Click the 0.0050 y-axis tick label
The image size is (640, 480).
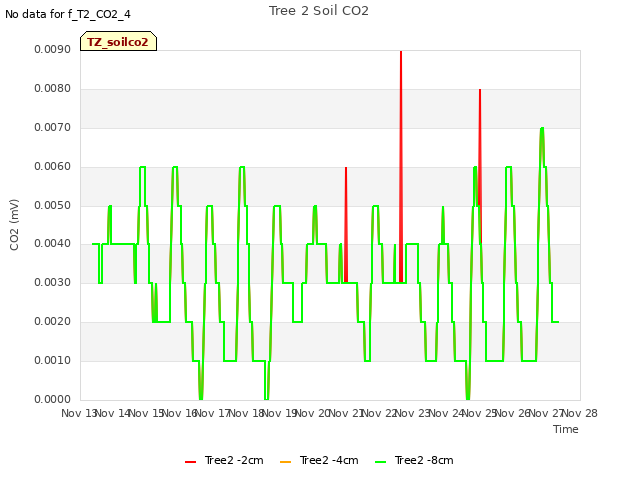click(x=53, y=205)
